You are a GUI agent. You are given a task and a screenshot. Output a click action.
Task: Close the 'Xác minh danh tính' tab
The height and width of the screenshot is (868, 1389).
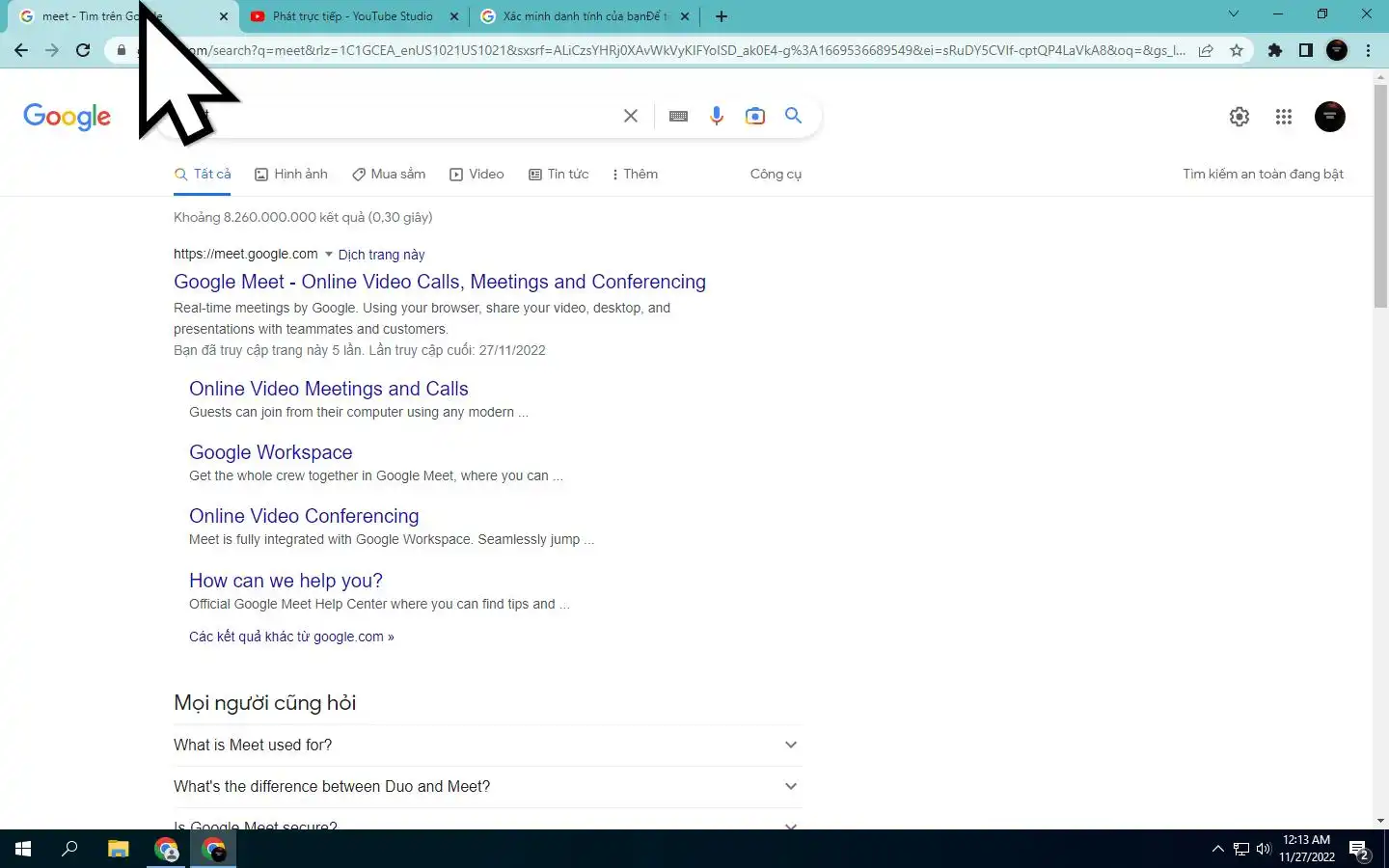click(685, 16)
